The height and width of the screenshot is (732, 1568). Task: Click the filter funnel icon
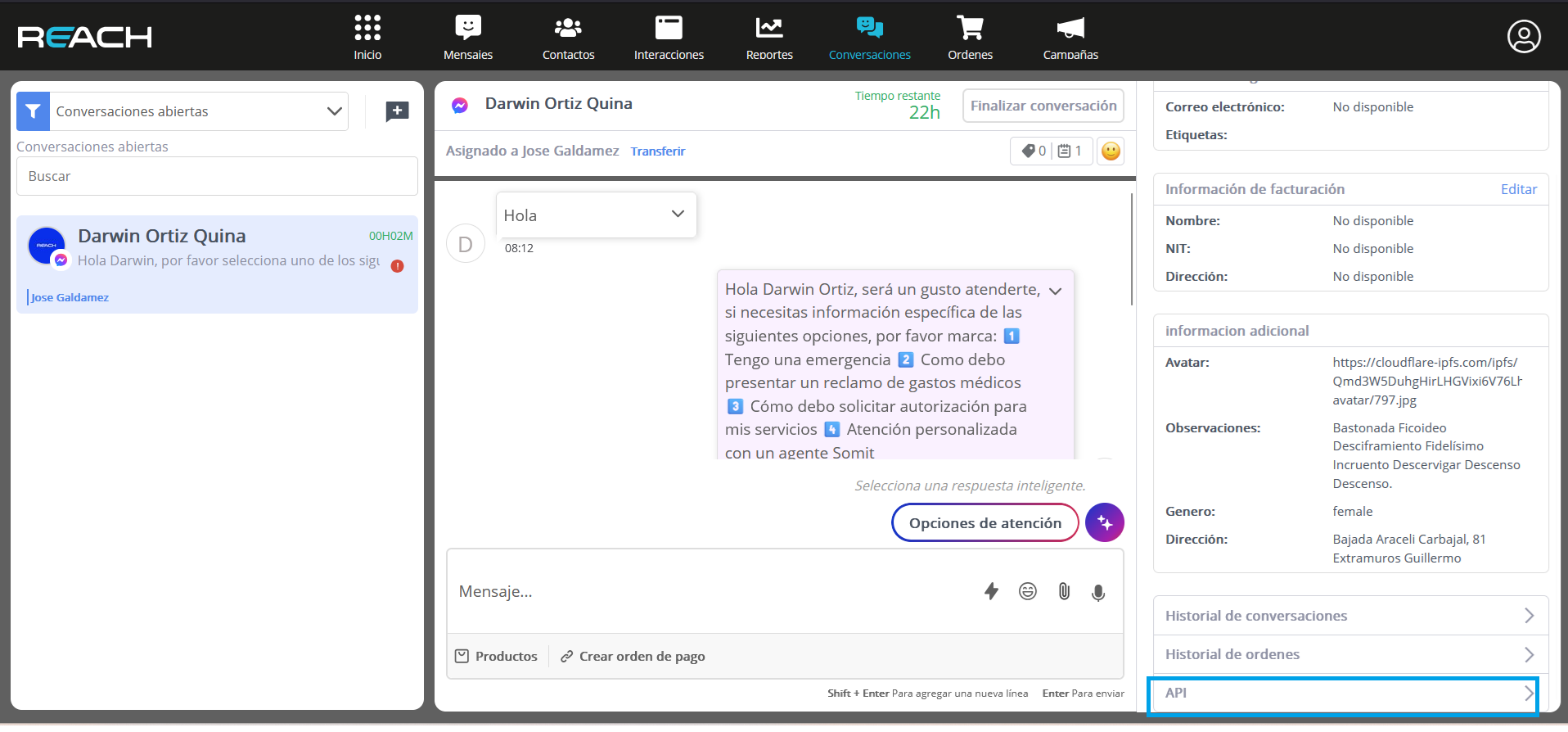pos(33,111)
